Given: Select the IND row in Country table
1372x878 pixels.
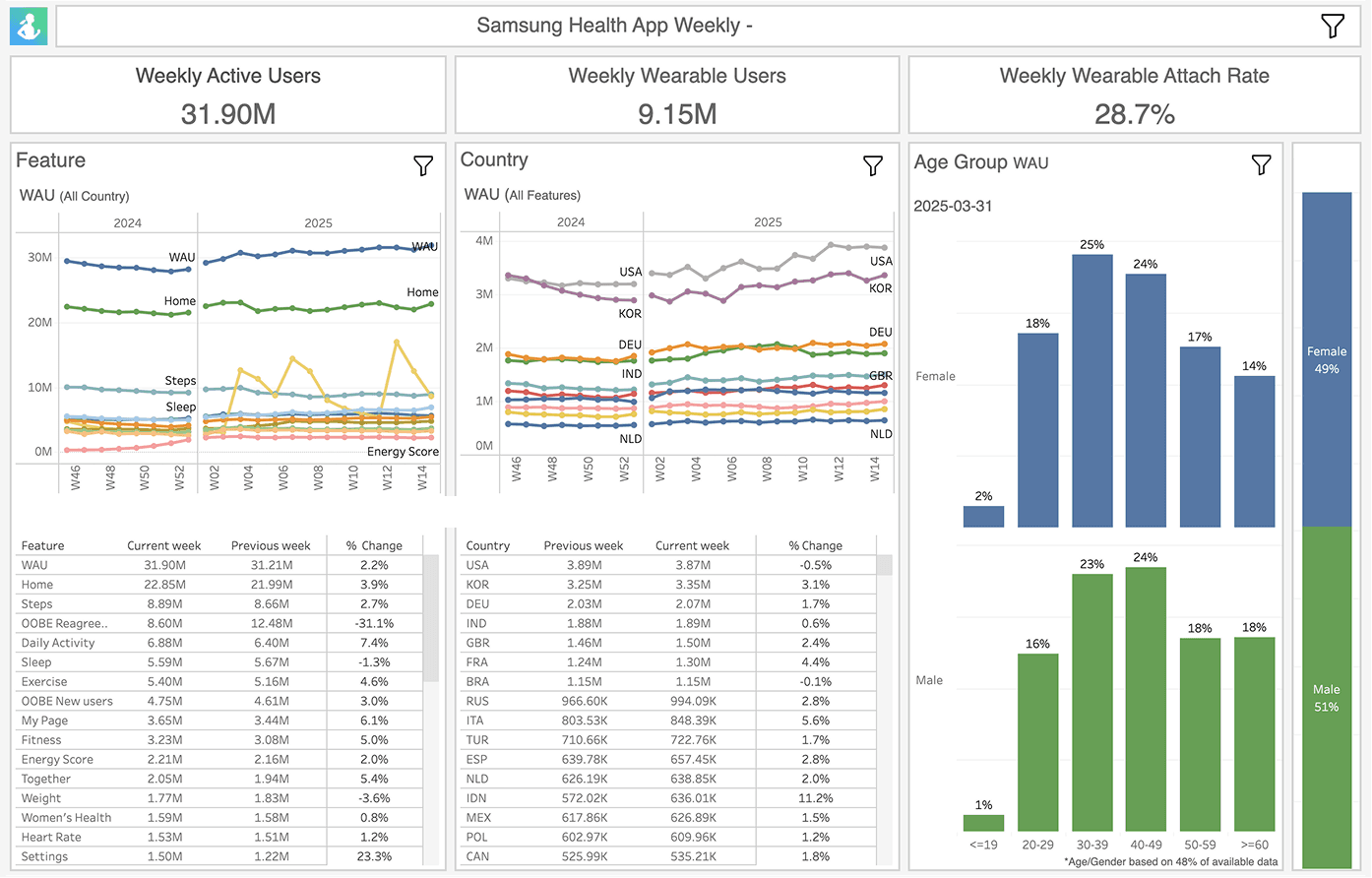Looking at the screenshot, I should pyautogui.click(x=668, y=623).
